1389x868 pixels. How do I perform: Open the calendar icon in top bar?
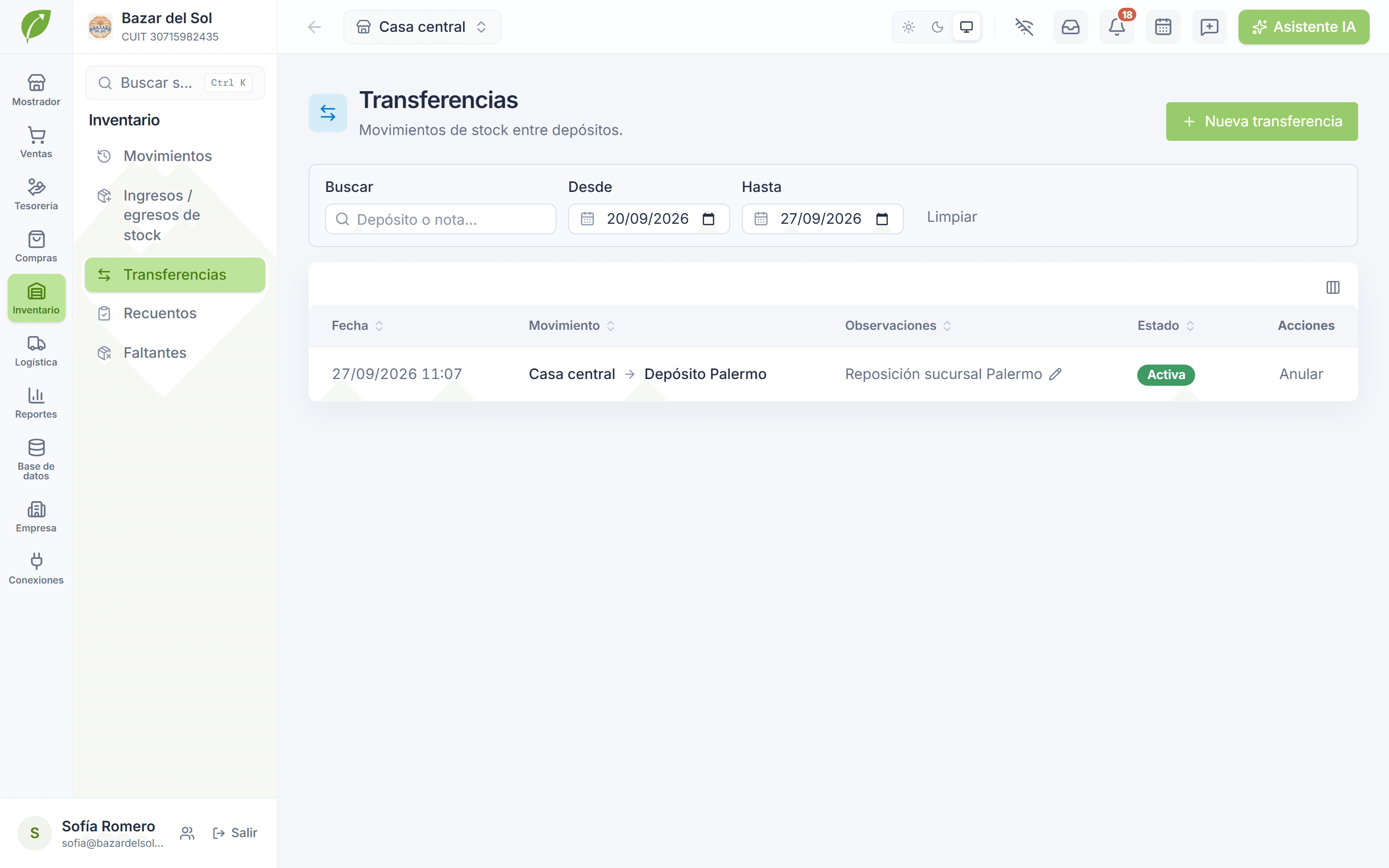(x=1163, y=27)
